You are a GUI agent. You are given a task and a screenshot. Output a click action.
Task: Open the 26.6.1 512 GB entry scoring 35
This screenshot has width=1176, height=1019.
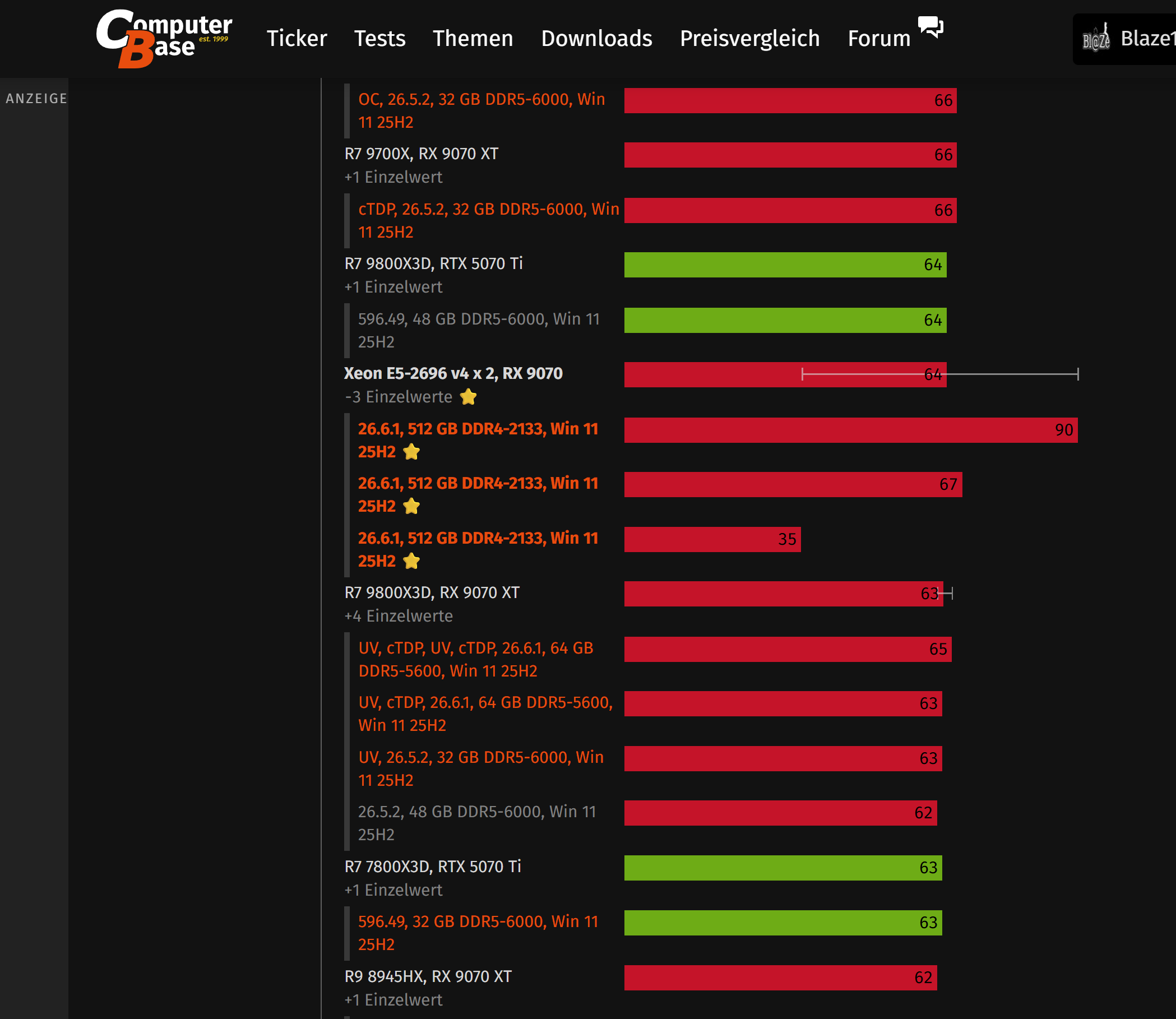[478, 549]
